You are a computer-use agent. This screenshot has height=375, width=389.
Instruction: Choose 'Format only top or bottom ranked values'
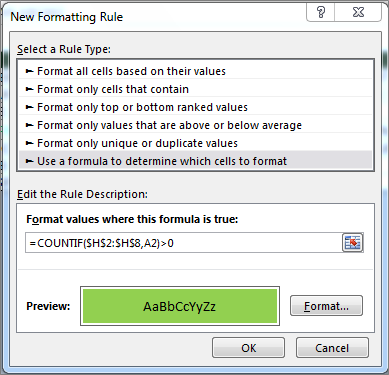(195, 107)
